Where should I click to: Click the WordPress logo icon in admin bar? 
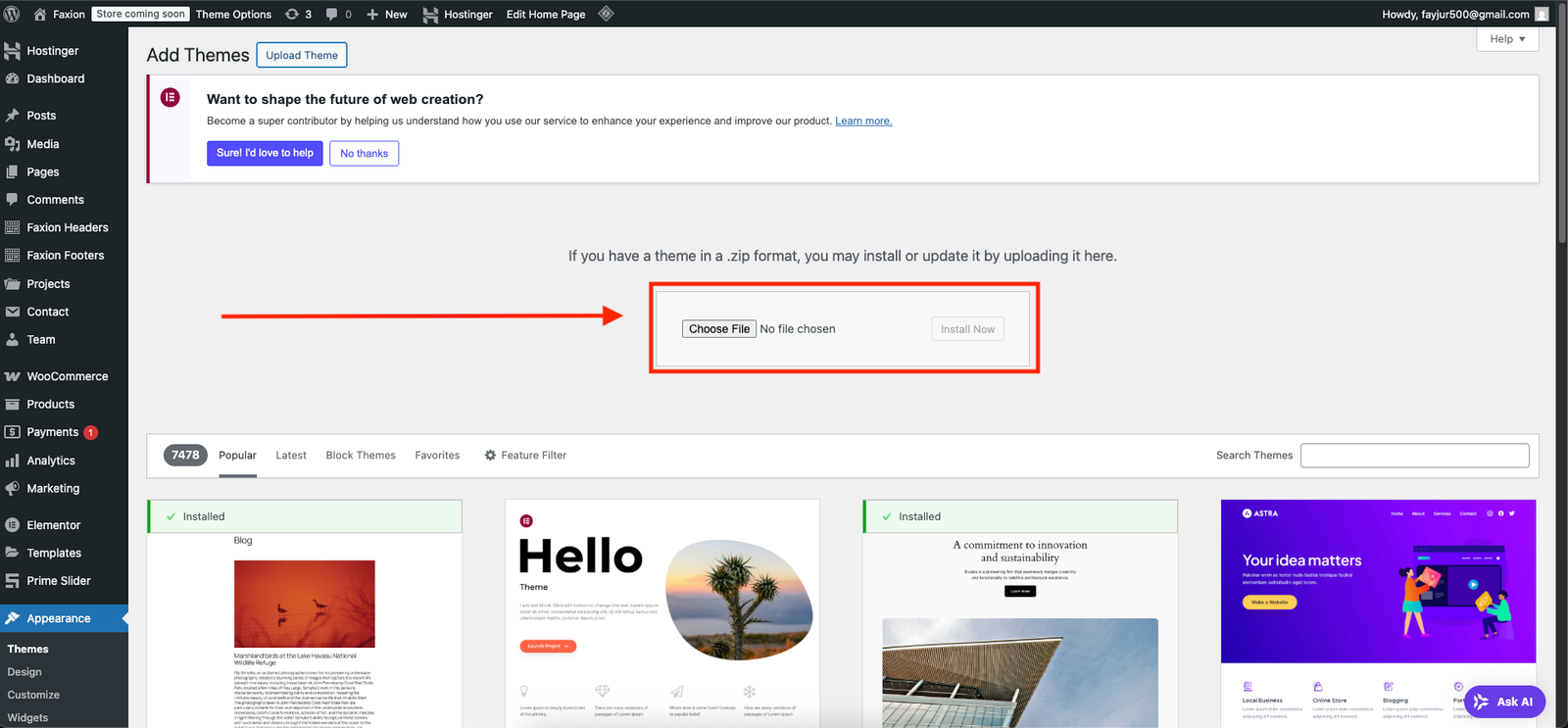point(12,14)
